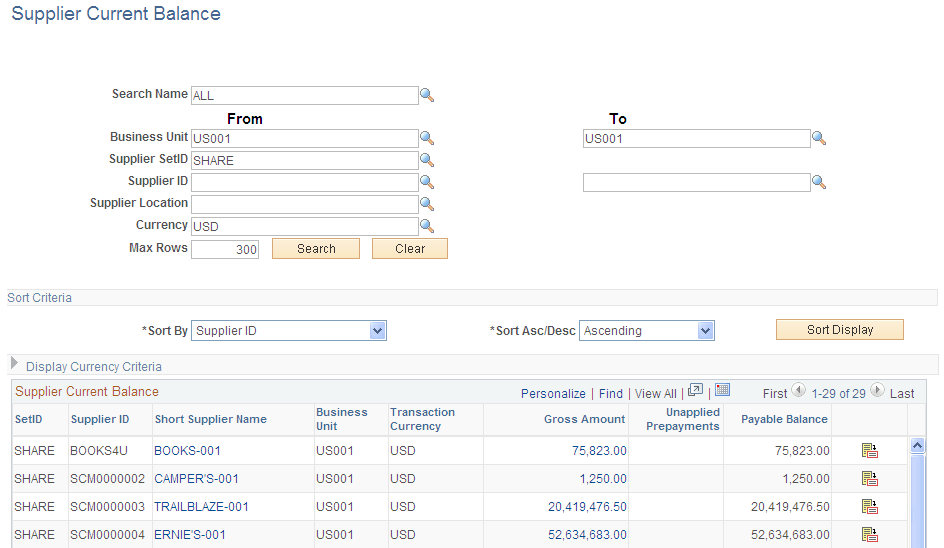Image resolution: width=944 pixels, height=548 pixels.
Task: Click into Supplier SetID field
Action: pos(305,160)
